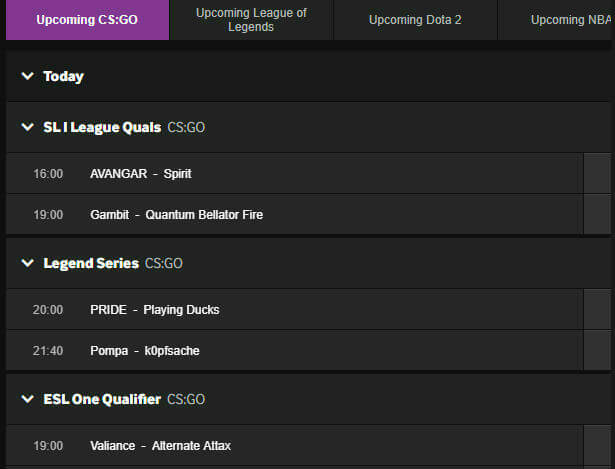Screen dimensions: 615x469
Task: Collapse the ESL One Qualifier chevron
Action: click(28, 399)
